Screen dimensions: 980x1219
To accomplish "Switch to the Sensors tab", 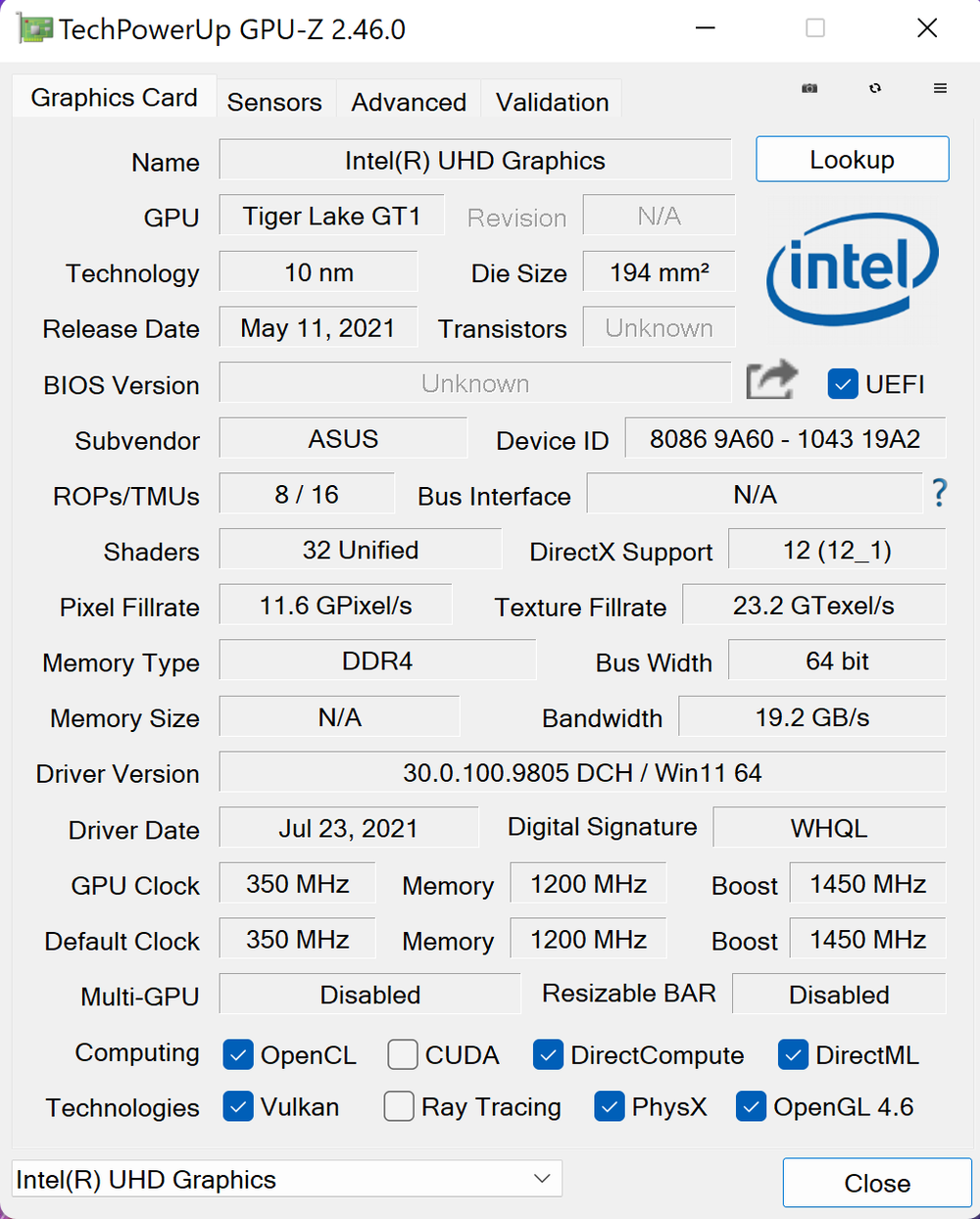I will click(274, 102).
